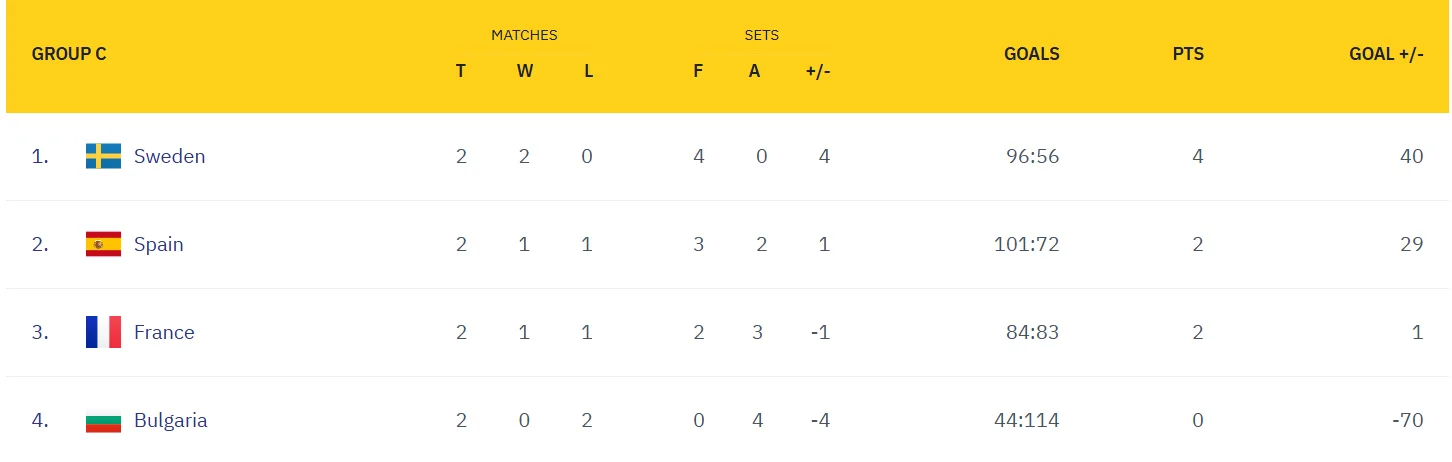
Task: Click the Spain flag icon
Action: coord(103,244)
